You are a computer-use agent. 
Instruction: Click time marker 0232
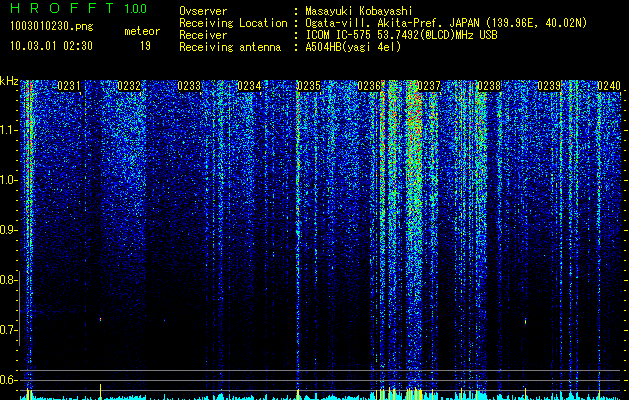(x=129, y=86)
